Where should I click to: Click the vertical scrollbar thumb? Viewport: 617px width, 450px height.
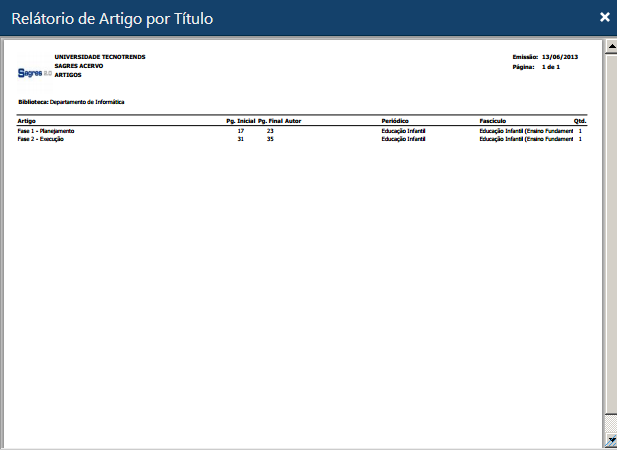click(610, 230)
